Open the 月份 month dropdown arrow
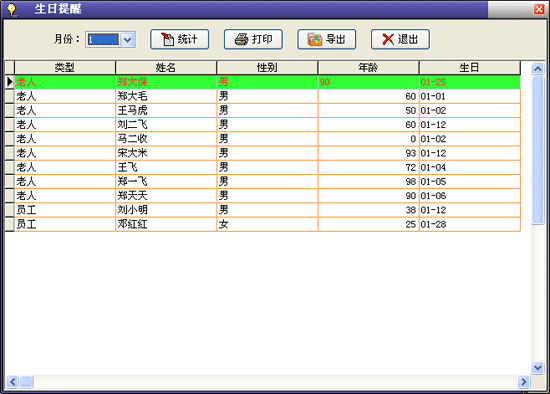The image size is (550, 394). pos(128,40)
